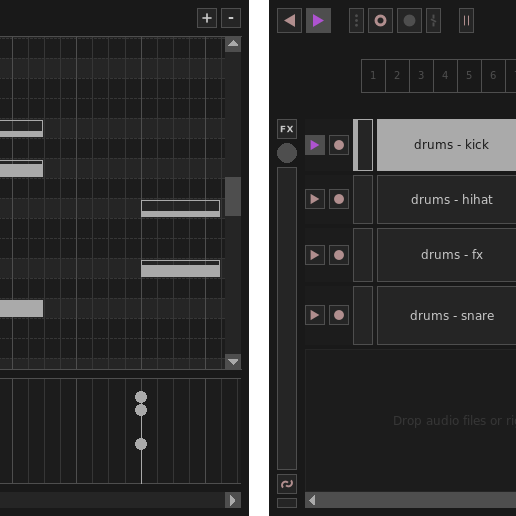Click the drums - fx level meter
The height and width of the screenshot is (516, 516).
click(363, 255)
